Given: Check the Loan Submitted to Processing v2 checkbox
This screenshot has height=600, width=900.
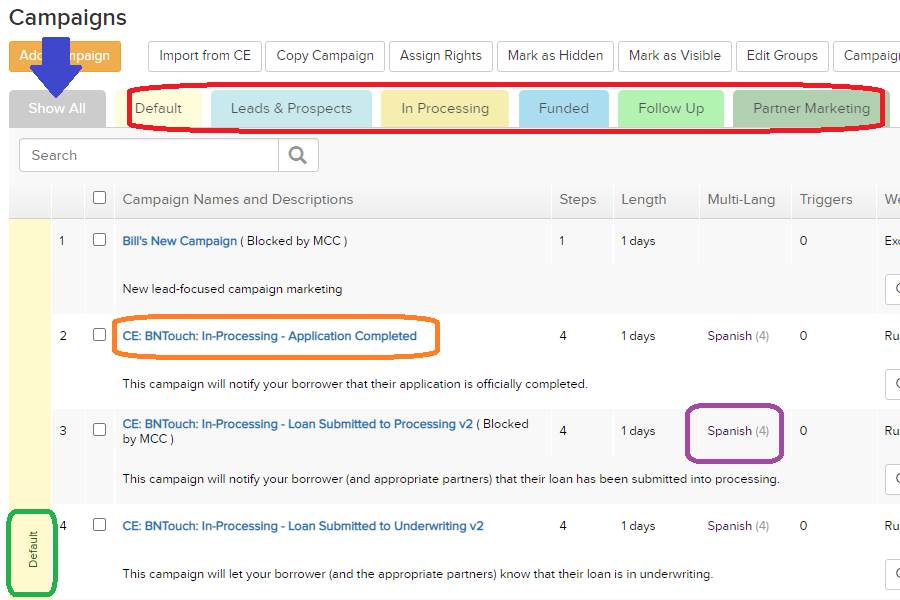Looking at the screenshot, I should click(99, 430).
